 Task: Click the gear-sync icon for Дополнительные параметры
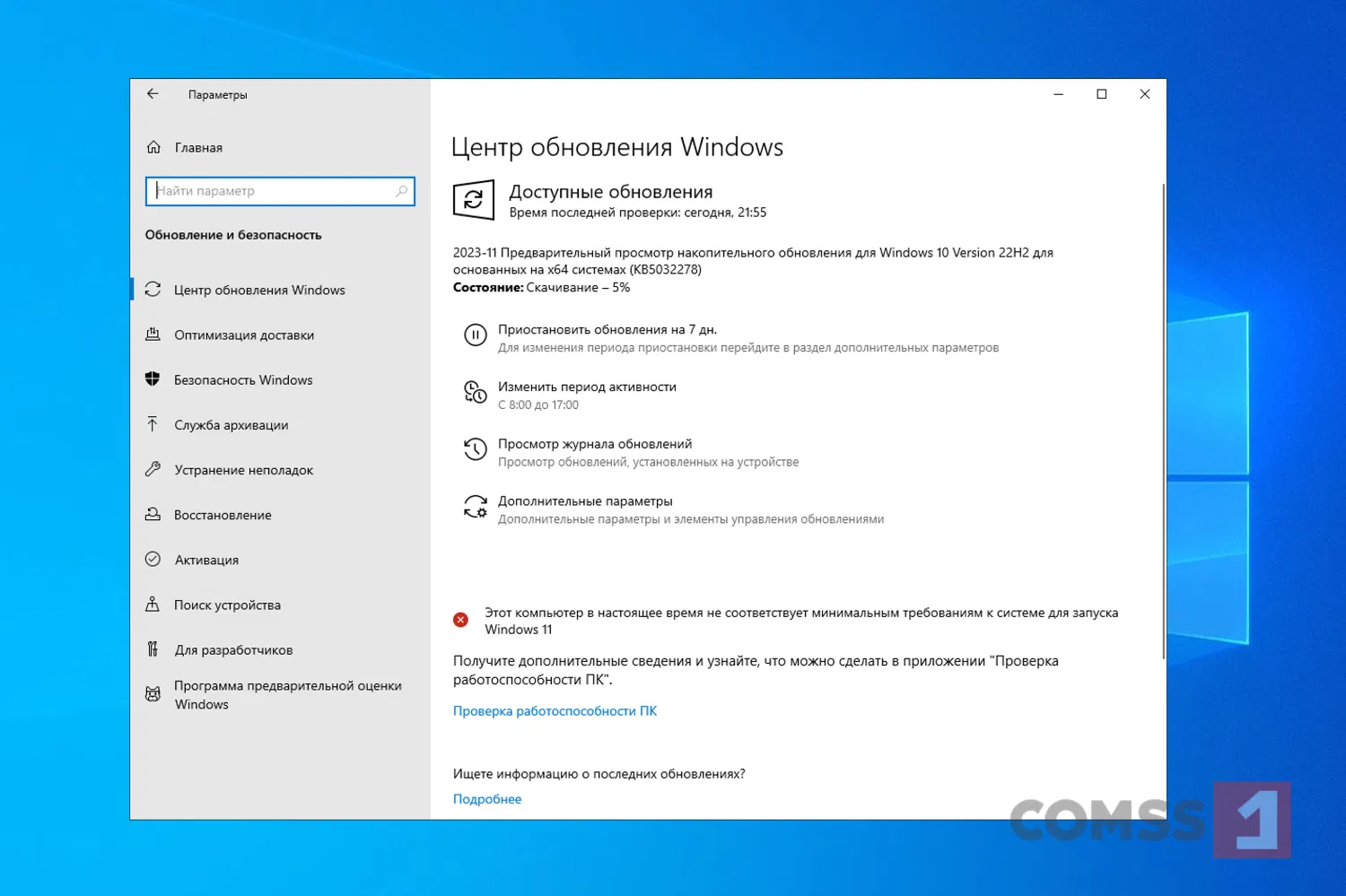click(x=476, y=507)
